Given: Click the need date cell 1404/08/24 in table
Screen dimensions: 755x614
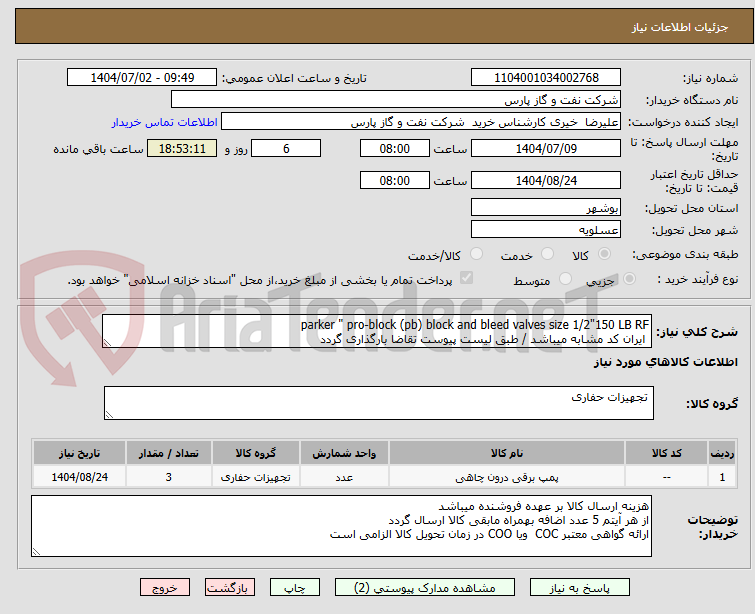Looking at the screenshot, I should coord(79,477).
